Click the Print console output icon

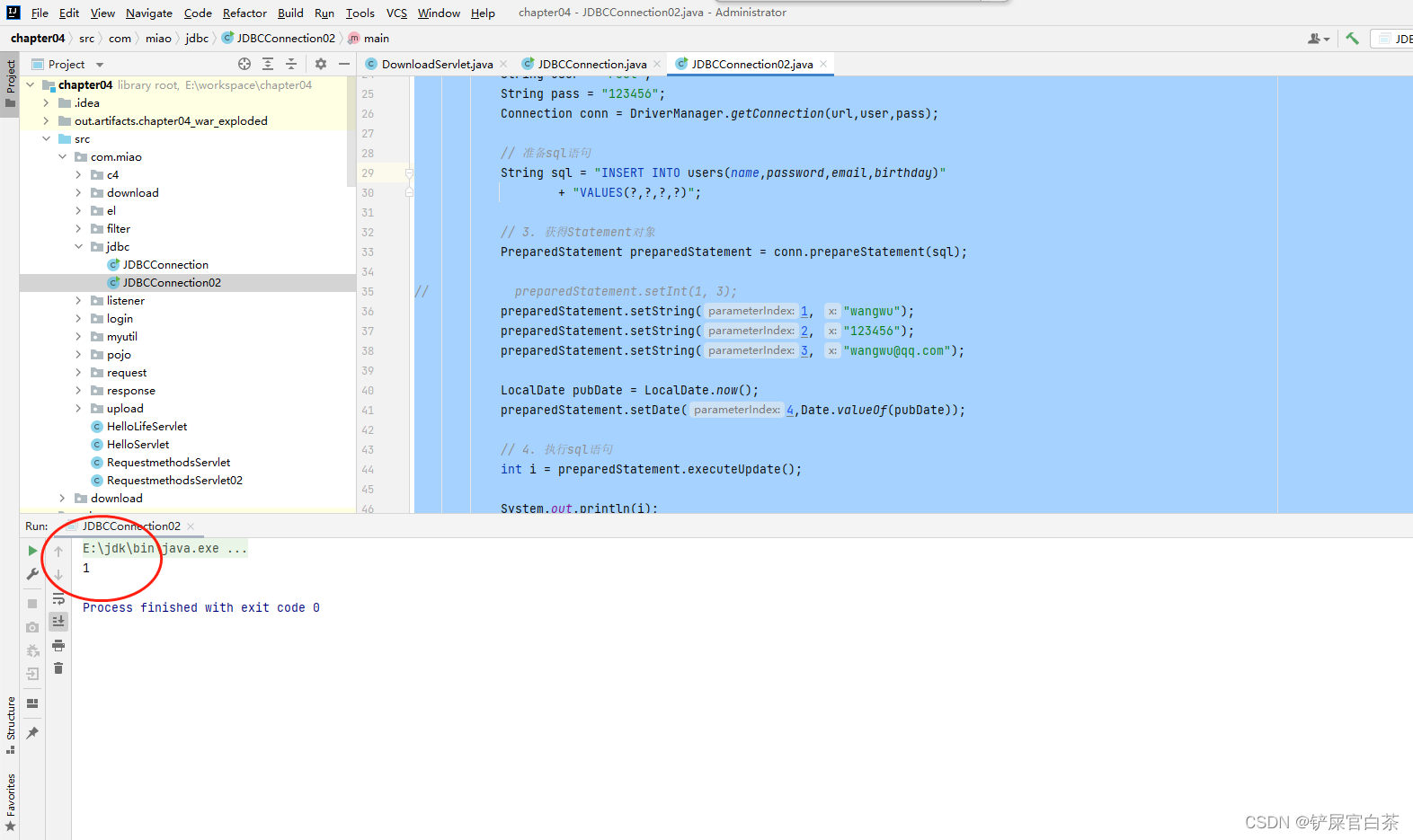tap(58, 645)
